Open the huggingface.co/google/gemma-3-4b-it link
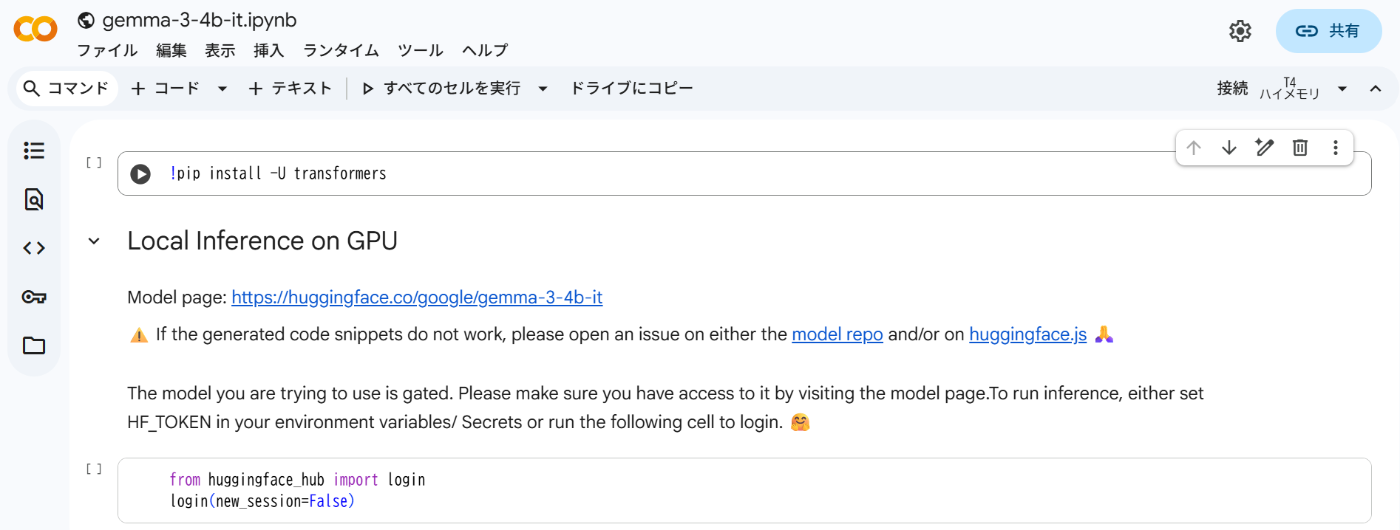 pos(417,297)
